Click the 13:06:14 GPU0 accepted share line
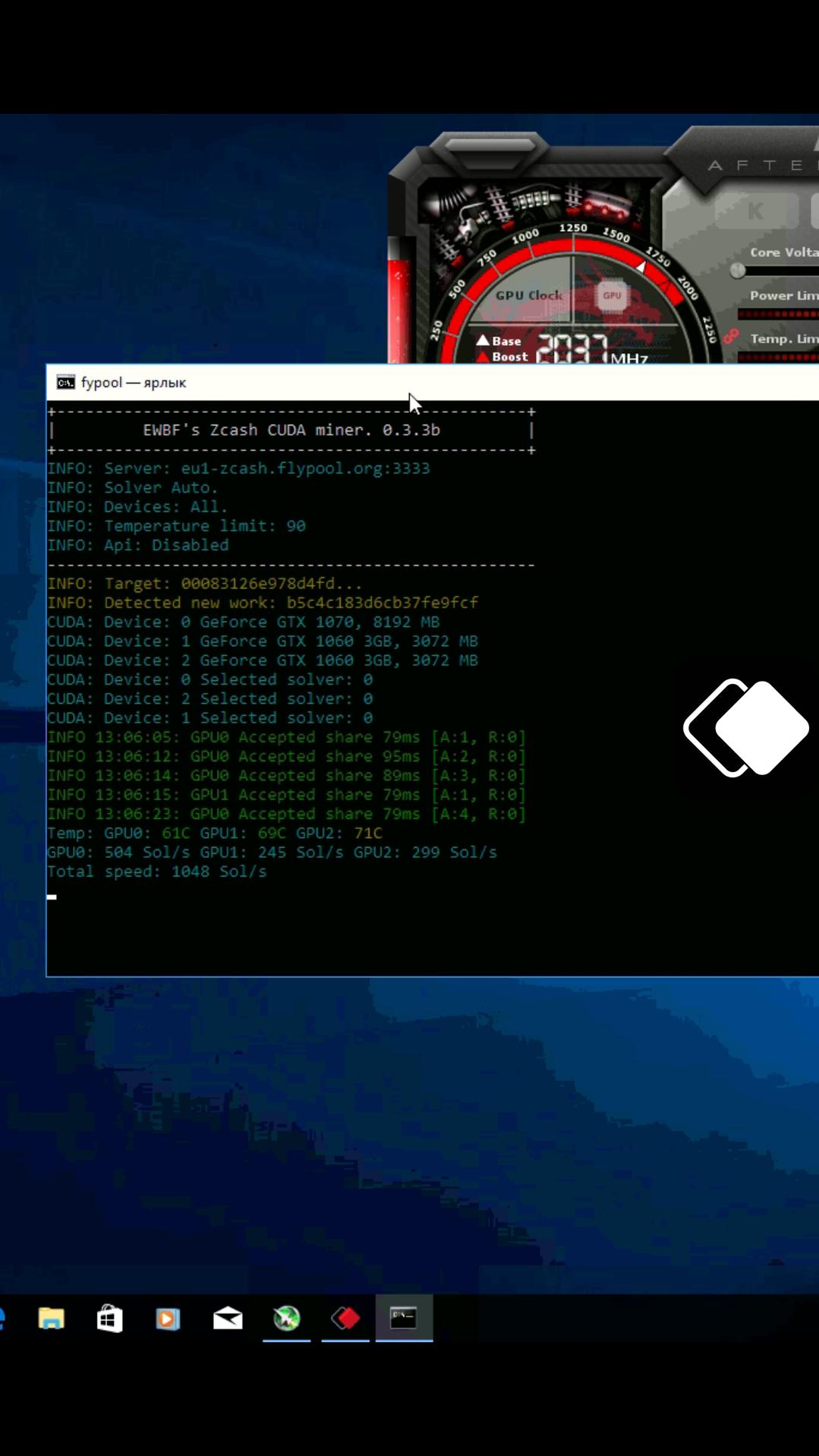The width and height of the screenshot is (819, 1456). point(286,775)
